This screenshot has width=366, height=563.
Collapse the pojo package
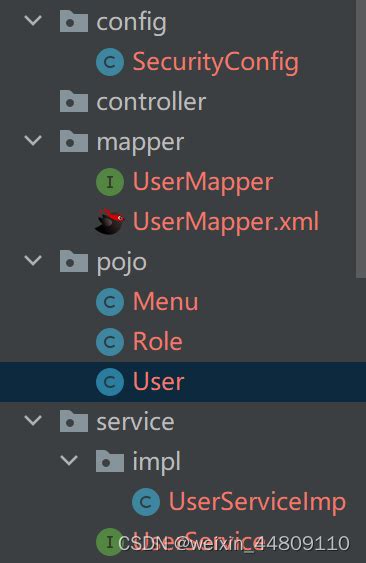point(33,260)
